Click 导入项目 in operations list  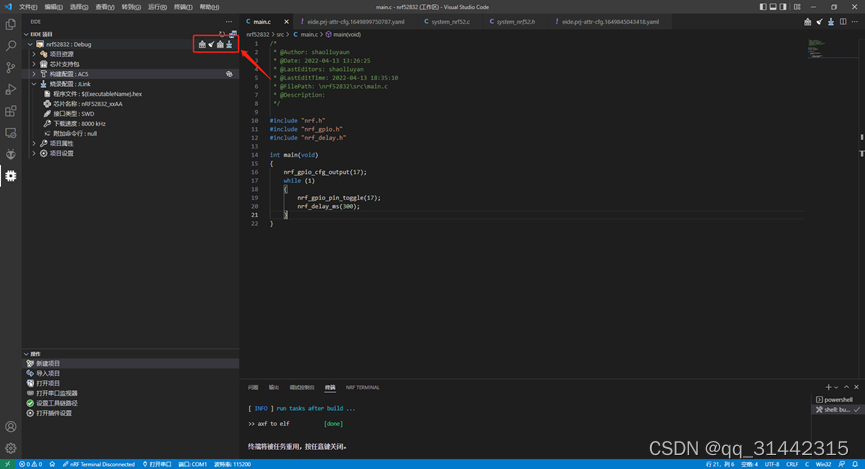[x=48, y=374]
